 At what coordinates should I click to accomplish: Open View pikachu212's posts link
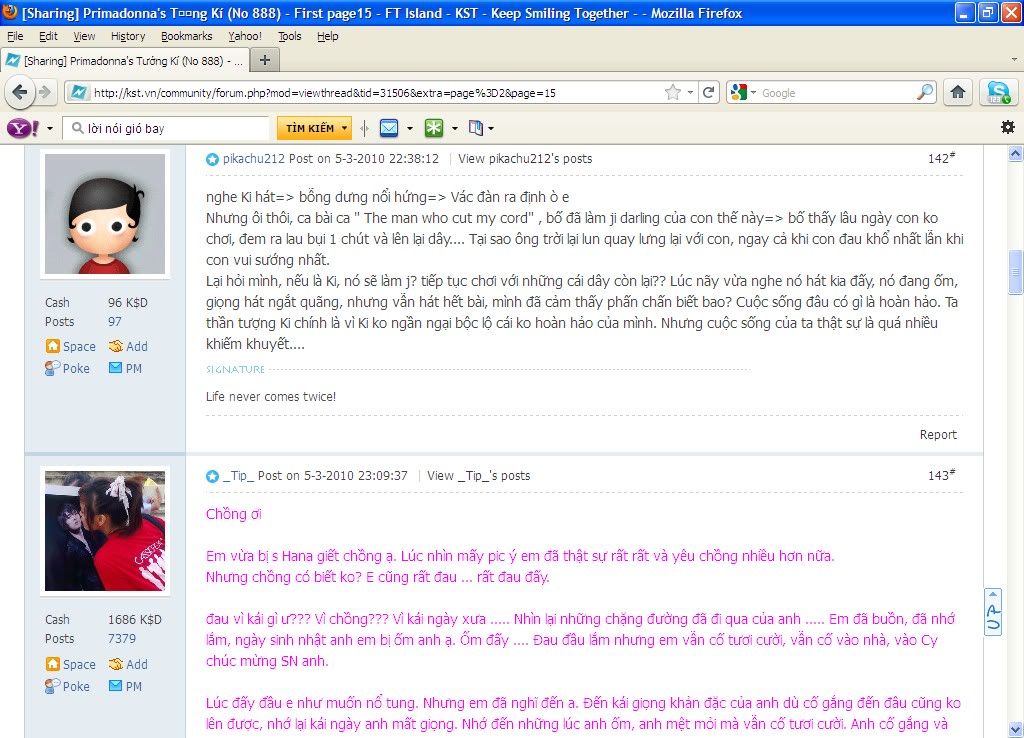525,159
